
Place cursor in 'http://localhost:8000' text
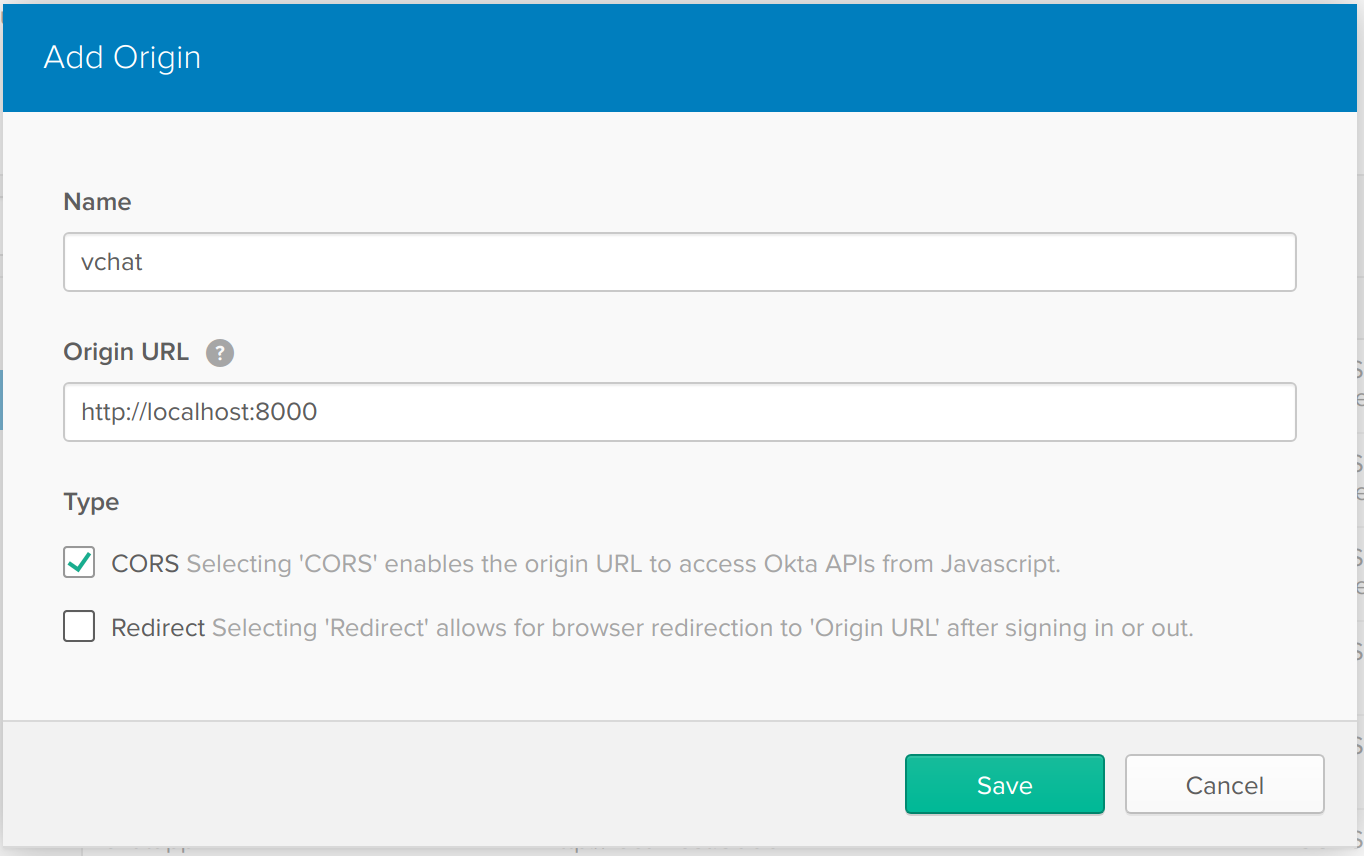pyautogui.click(x=199, y=412)
